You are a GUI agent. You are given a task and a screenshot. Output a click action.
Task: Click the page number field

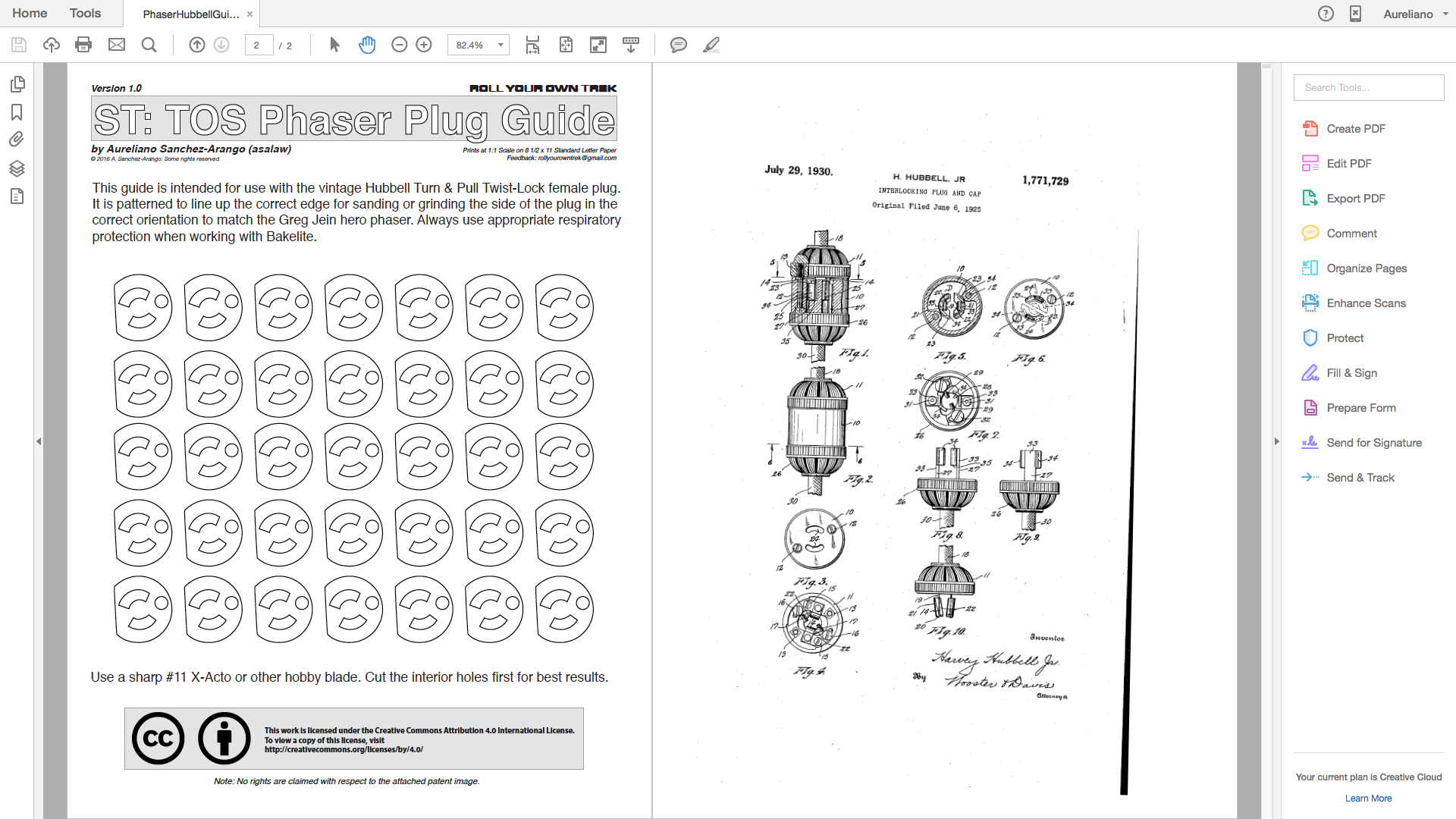(x=259, y=45)
